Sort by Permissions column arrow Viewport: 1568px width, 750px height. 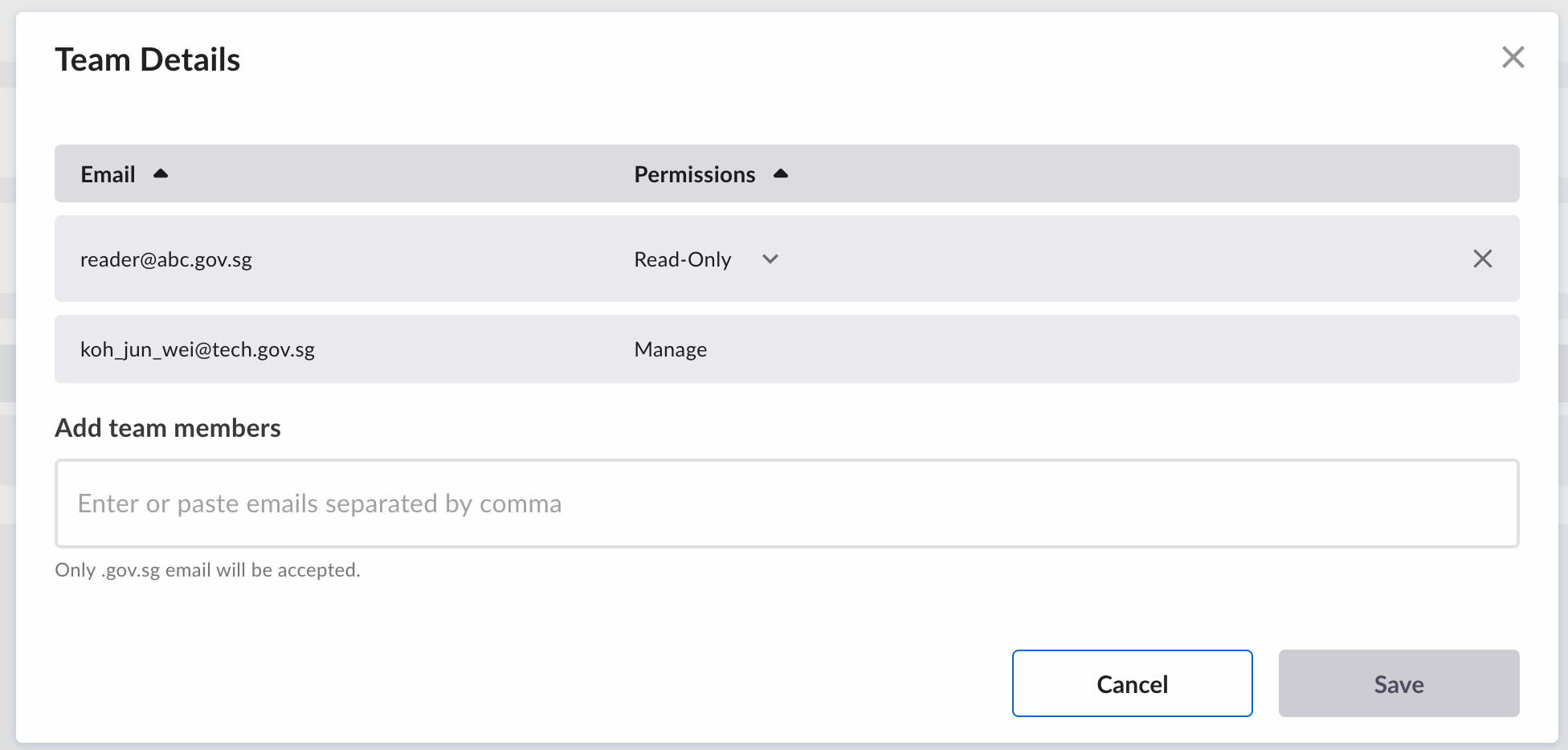click(x=780, y=173)
